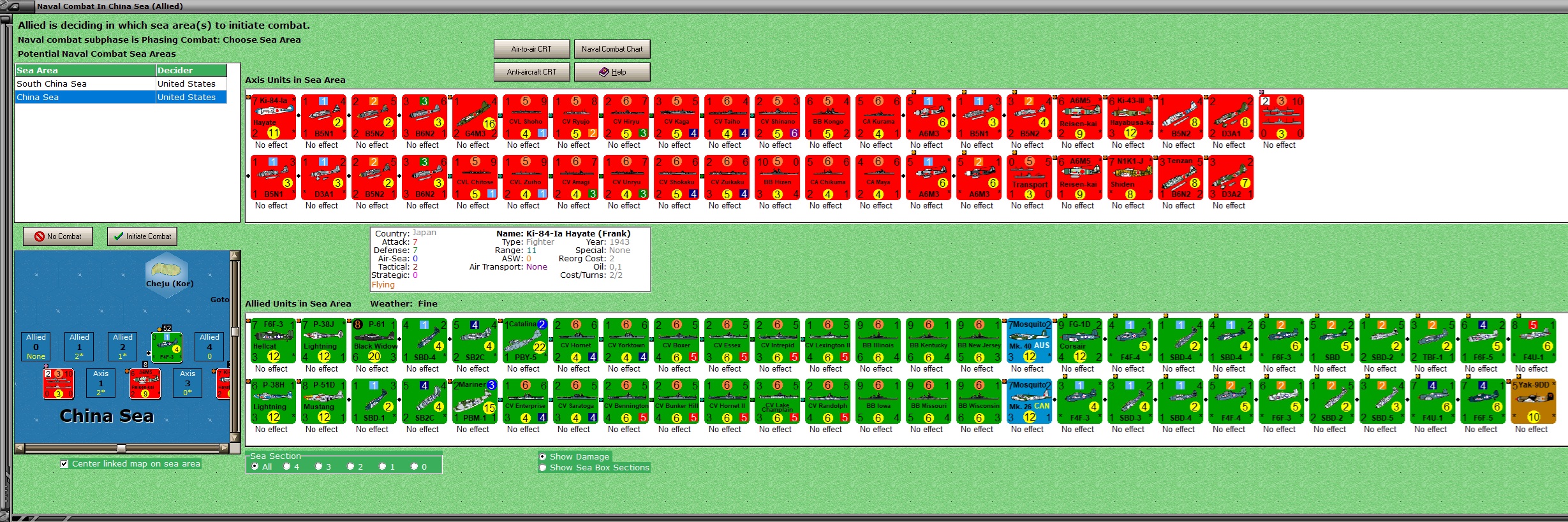Select the Catalina PBY-5 counter
The height and width of the screenshot is (522, 1568).
coord(526,341)
